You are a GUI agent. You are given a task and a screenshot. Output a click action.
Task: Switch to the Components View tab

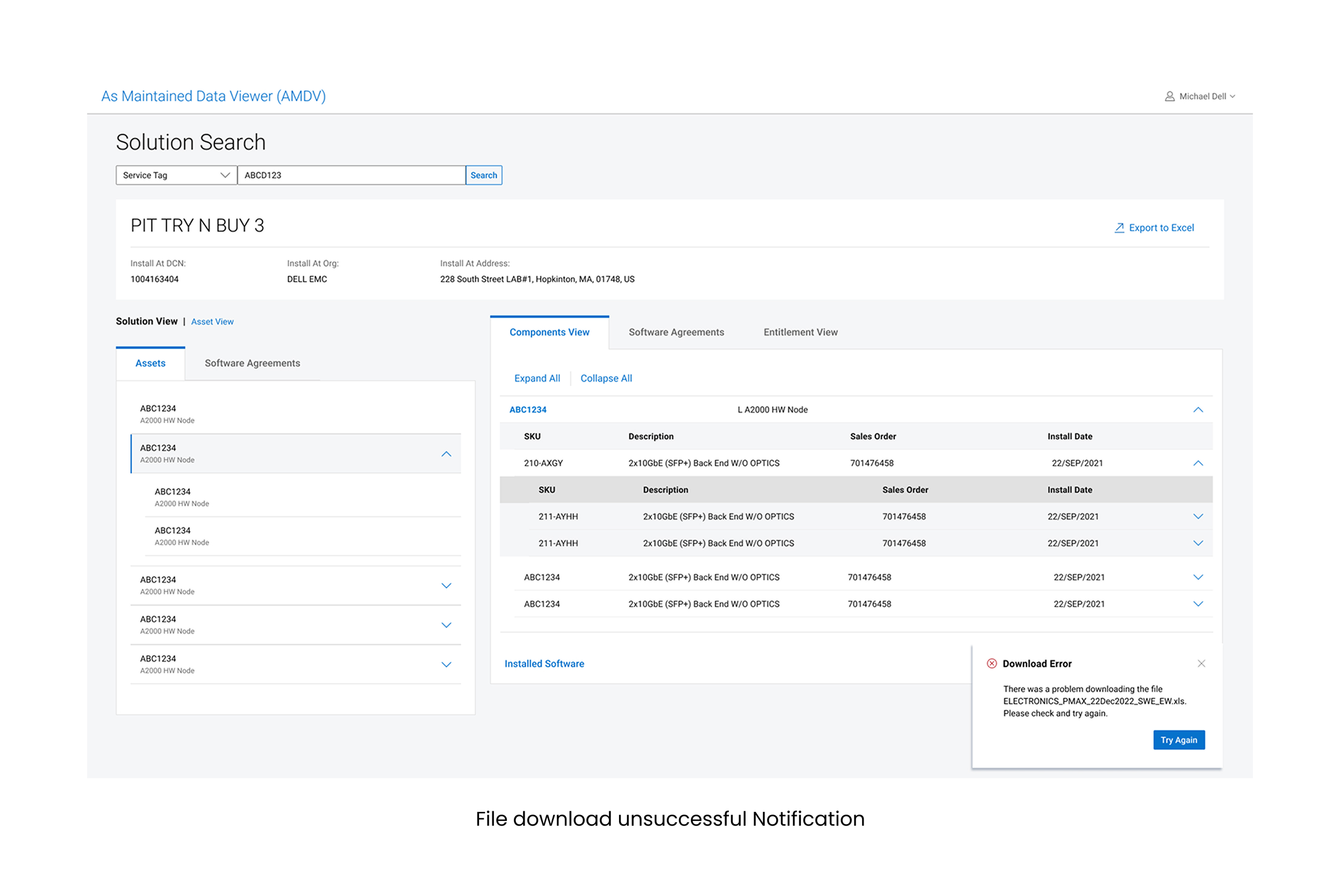pos(549,332)
